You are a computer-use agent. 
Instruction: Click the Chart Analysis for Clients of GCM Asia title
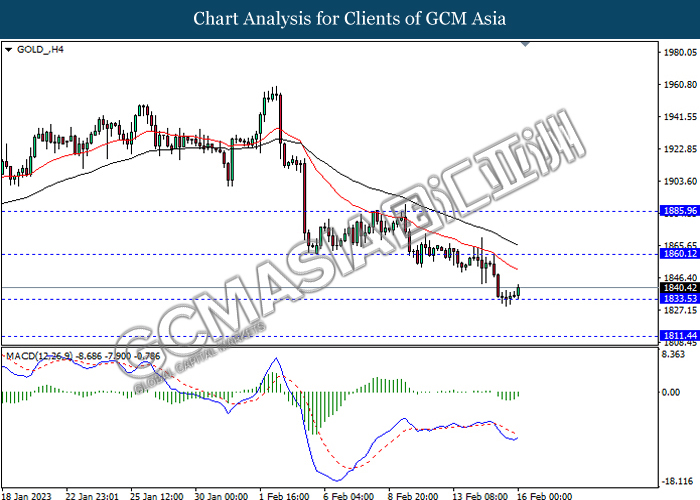350,19
